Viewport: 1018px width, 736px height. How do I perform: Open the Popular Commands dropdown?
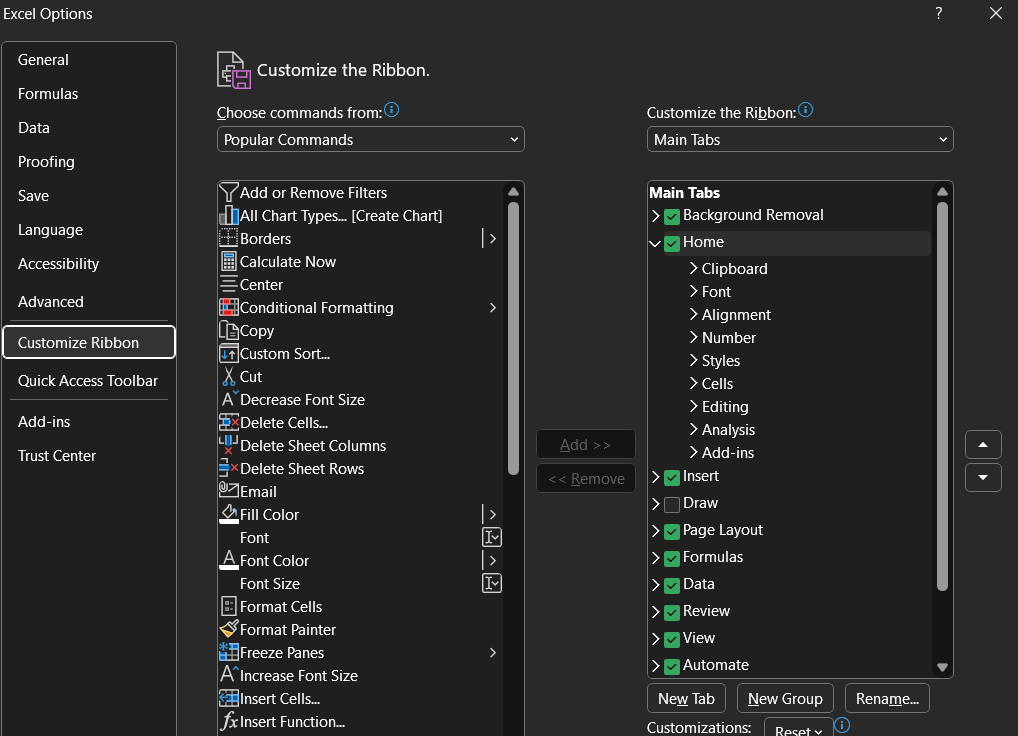coord(370,139)
